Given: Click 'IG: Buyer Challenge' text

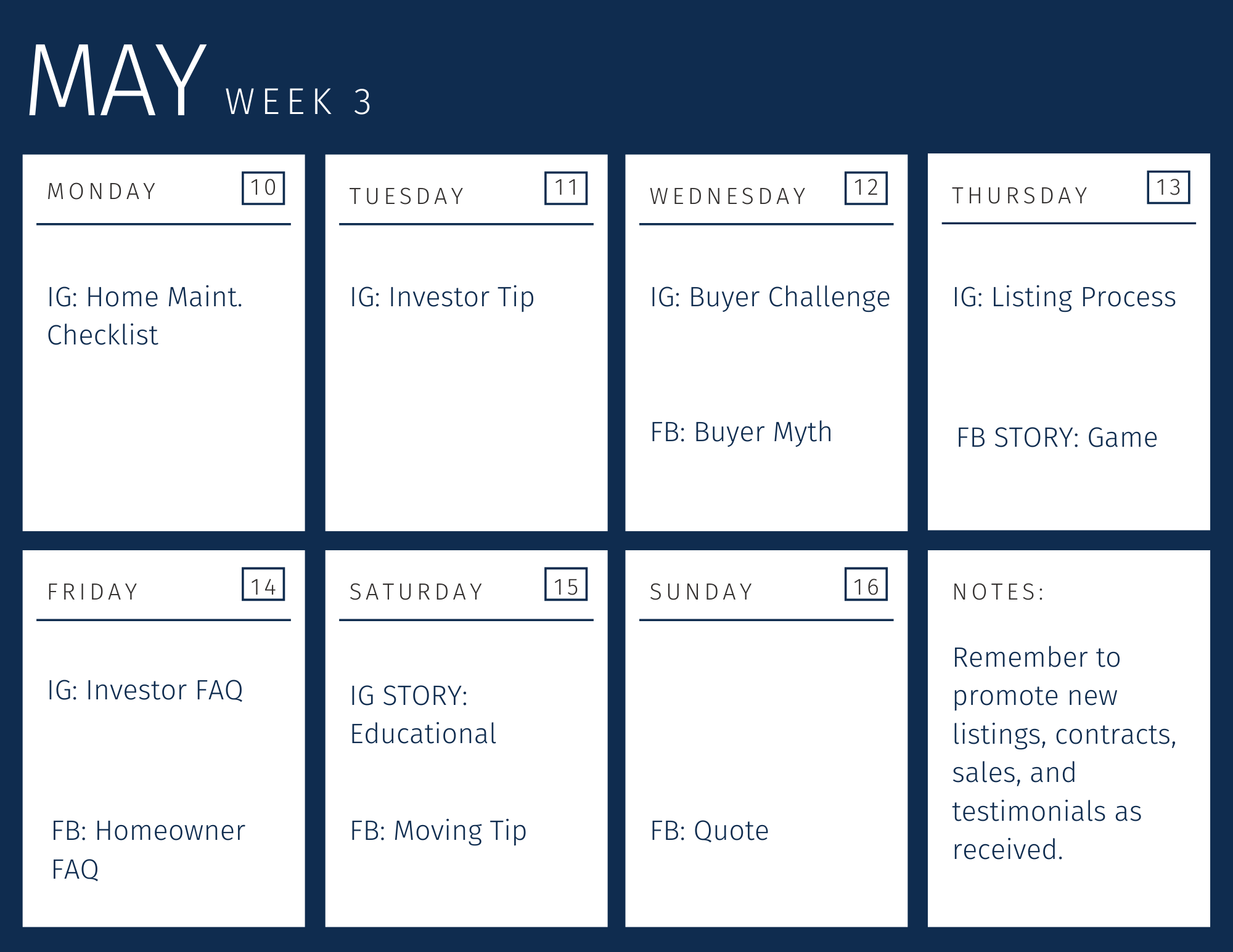Looking at the screenshot, I should pyautogui.click(x=770, y=298).
